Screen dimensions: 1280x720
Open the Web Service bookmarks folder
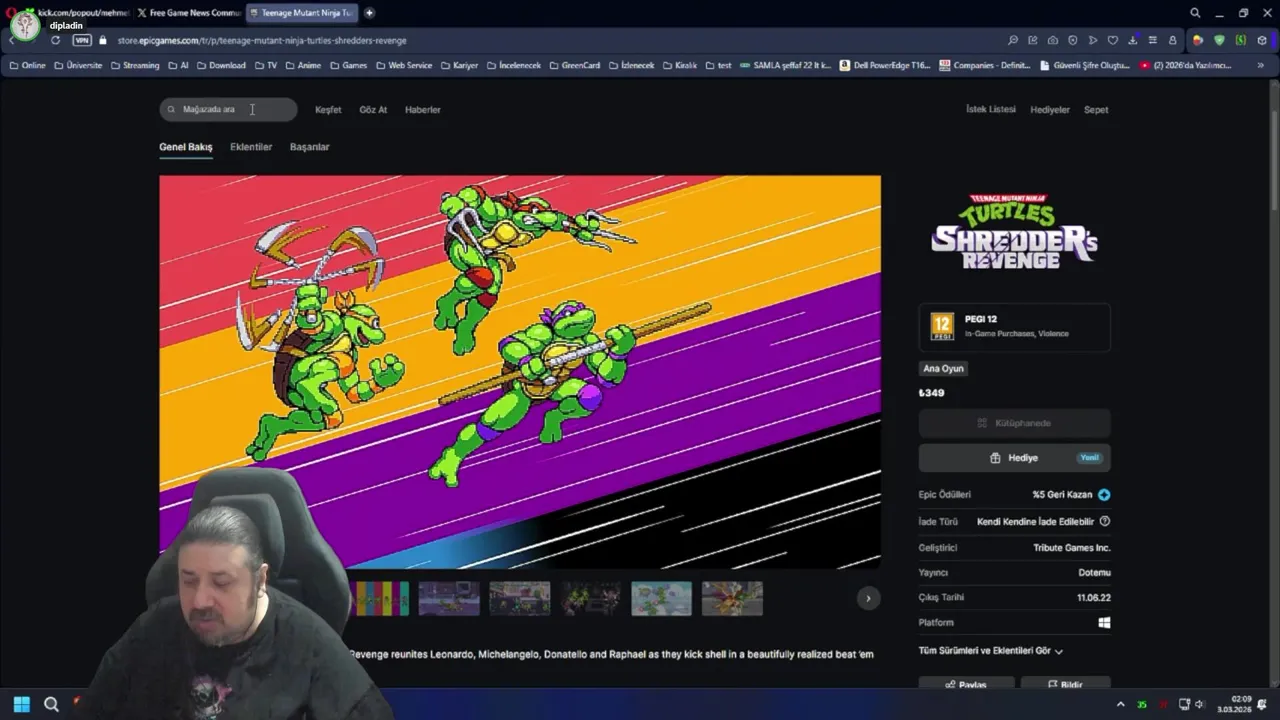pyautogui.click(x=404, y=65)
